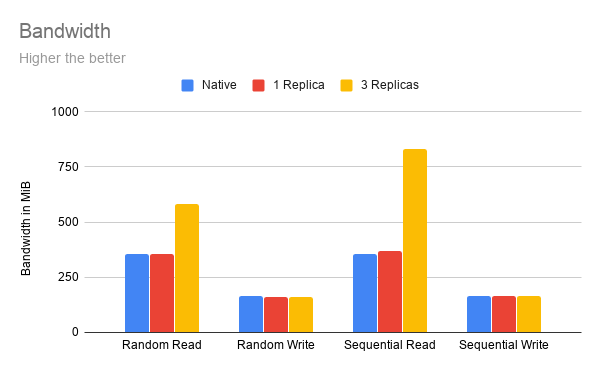
Task: Select the 1 Replica legend label
Action: click(x=299, y=85)
